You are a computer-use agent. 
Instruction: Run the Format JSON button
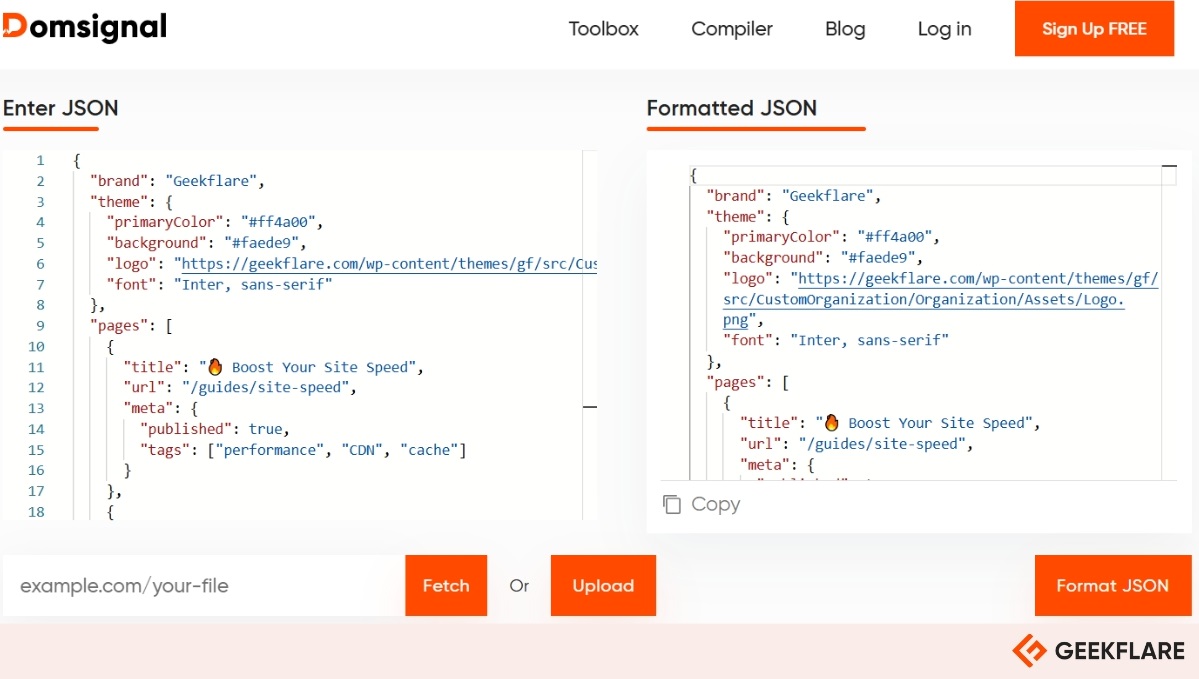tap(1113, 586)
